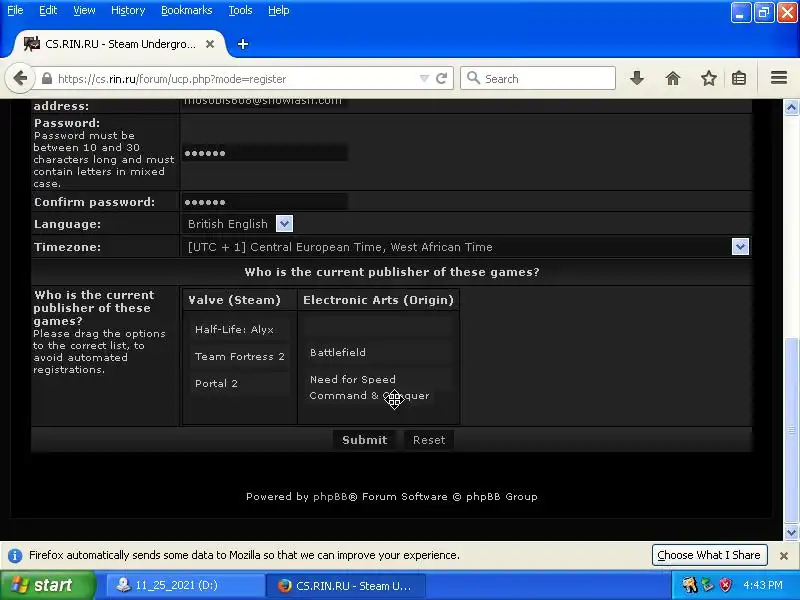
Task: Click the Electronic Arts (Origin) header
Action: point(378,300)
